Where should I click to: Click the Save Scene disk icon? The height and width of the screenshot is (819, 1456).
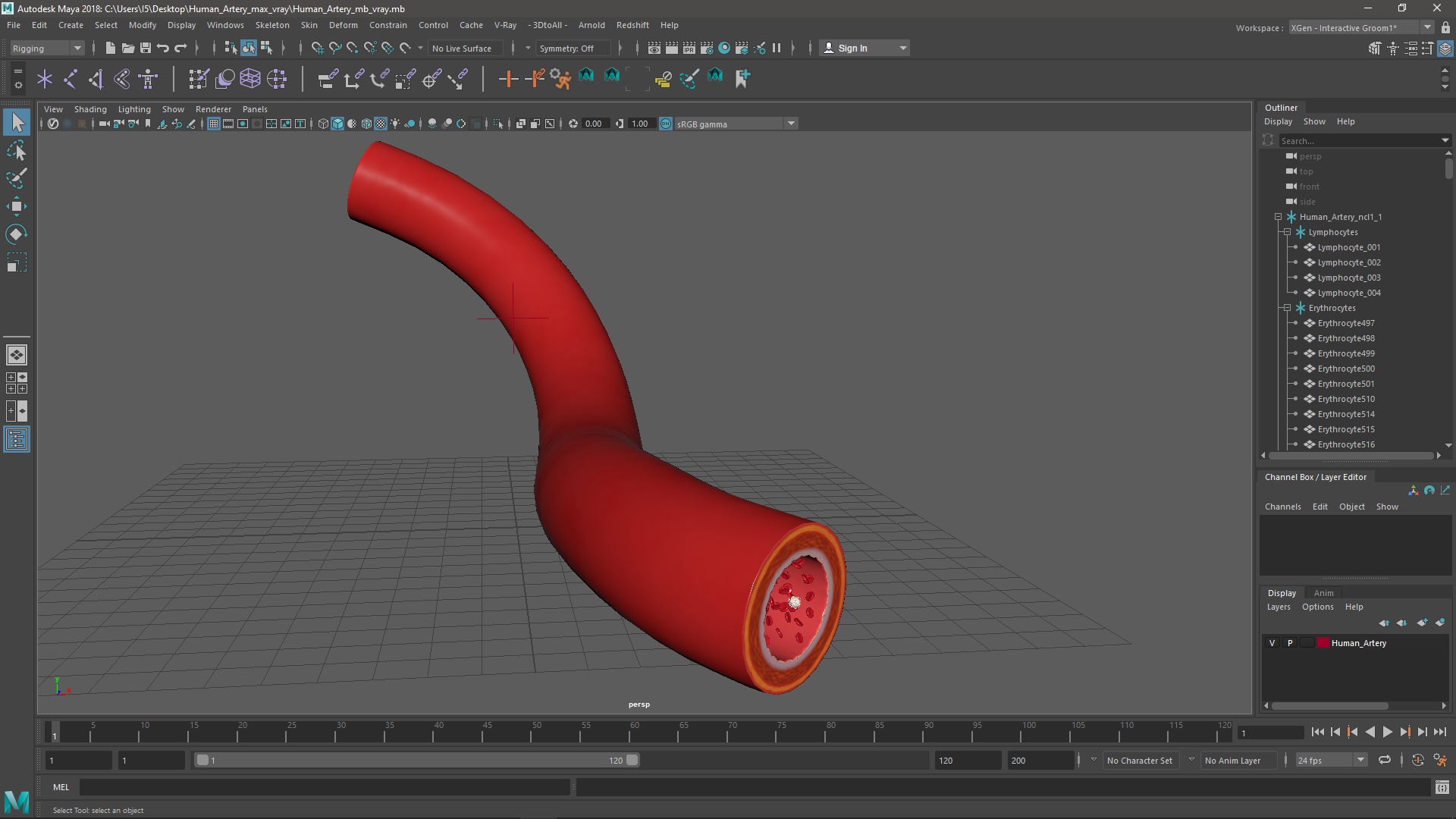point(145,48)
